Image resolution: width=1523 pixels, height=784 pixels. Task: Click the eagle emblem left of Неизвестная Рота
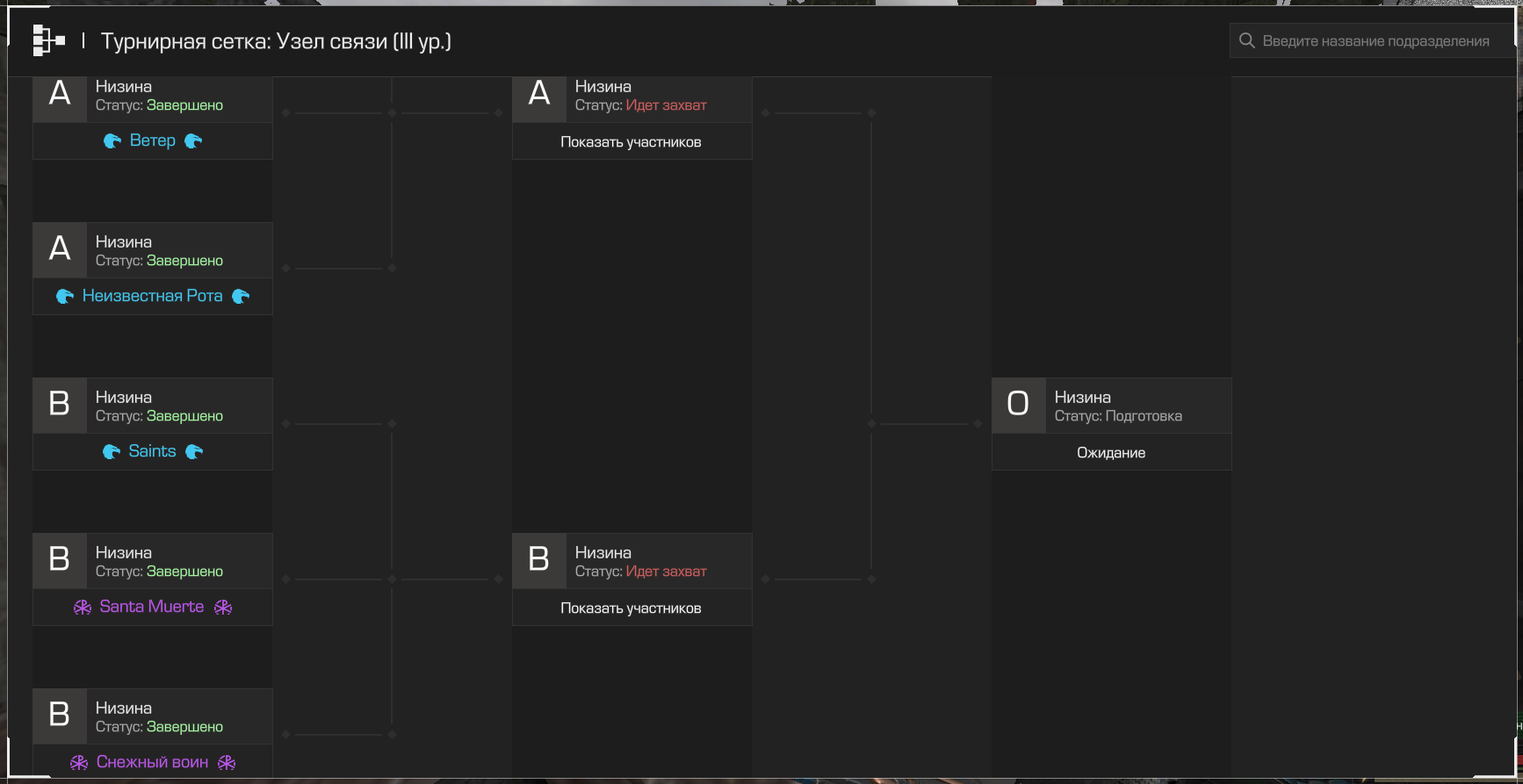tap(65, 297)
